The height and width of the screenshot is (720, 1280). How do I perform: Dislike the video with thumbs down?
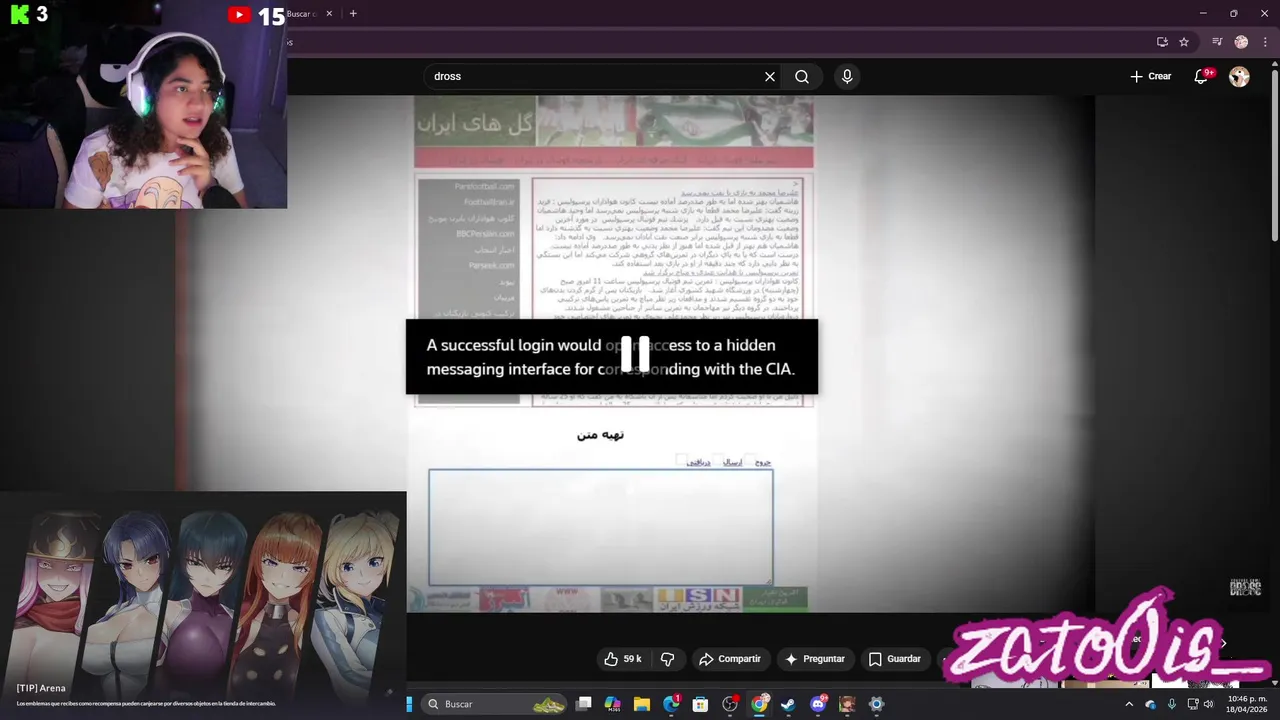pyautogui.click(x=667, y=659)
